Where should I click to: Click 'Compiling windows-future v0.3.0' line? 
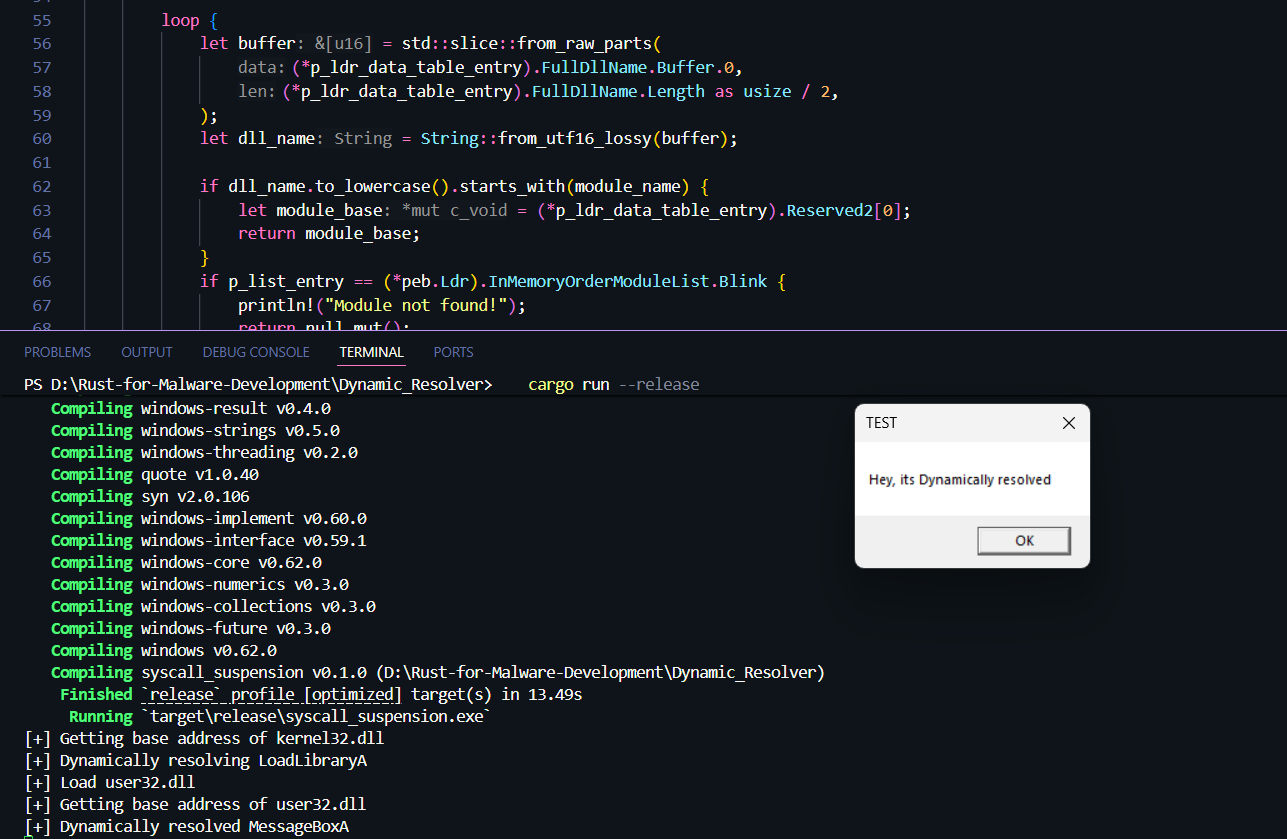[191, 628]
